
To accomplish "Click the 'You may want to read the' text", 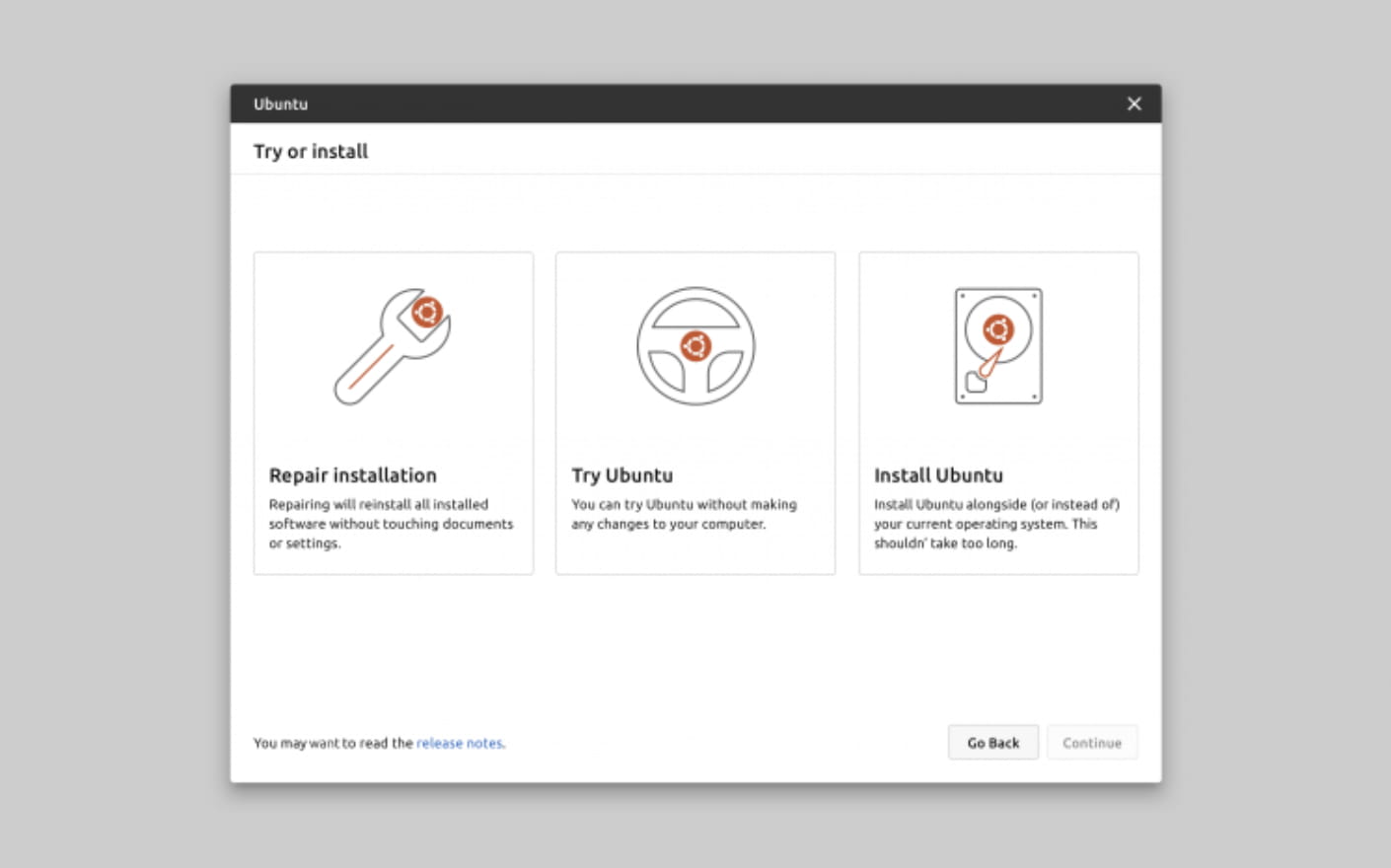I will [x=332, y=743].
